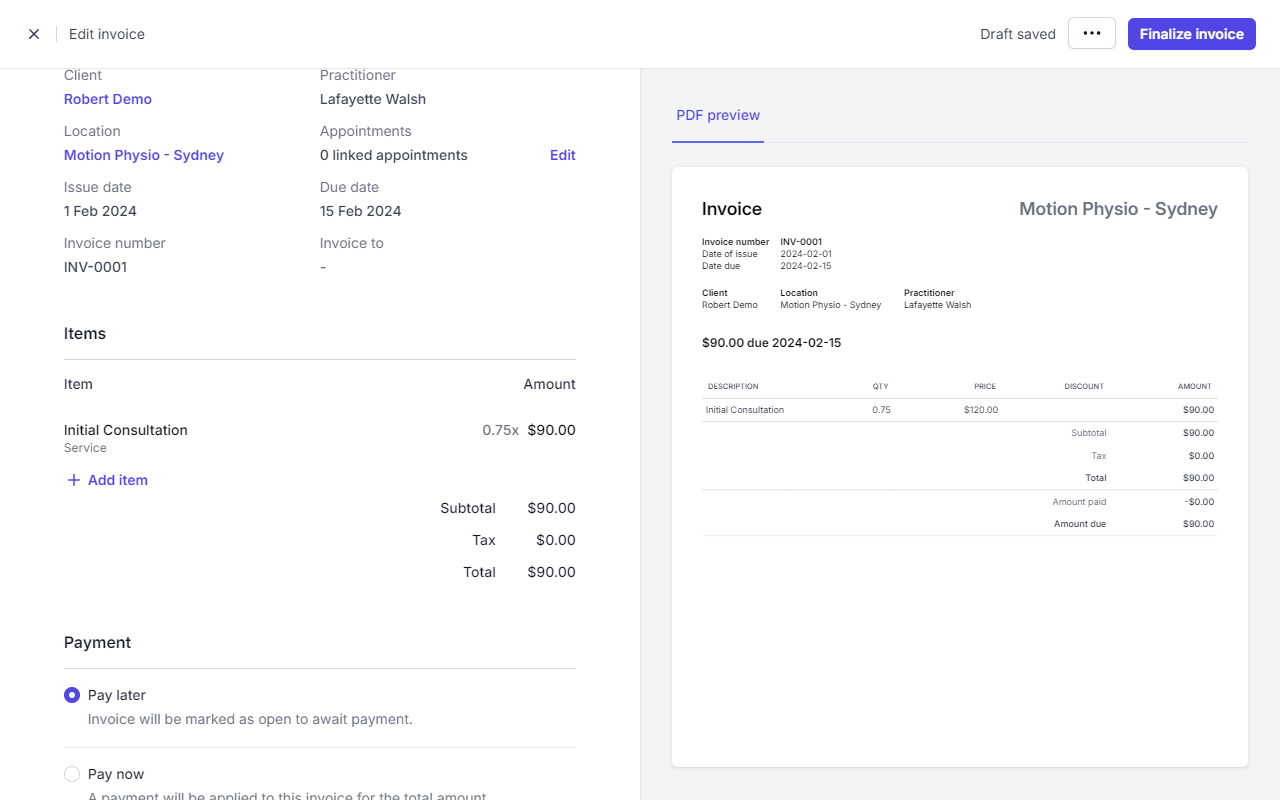Click the Lafayette Walsh practitioner name
Image resolution: width=1280 pixels, height=800 pixels.
[373, 99]
